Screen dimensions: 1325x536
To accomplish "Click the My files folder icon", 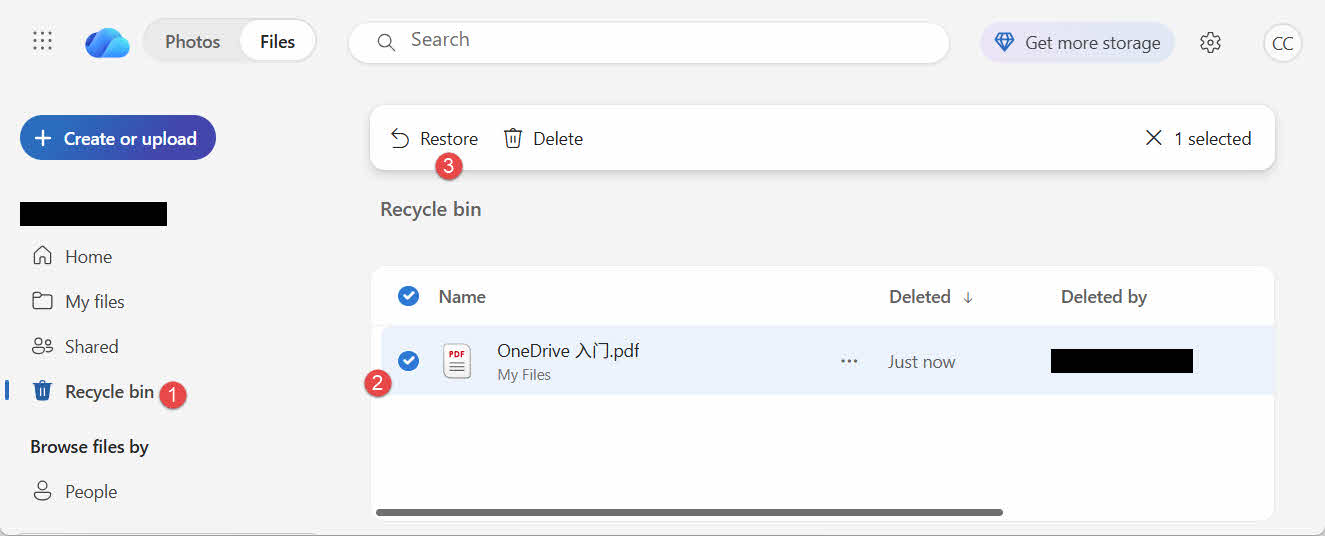I will pos(42,301).
